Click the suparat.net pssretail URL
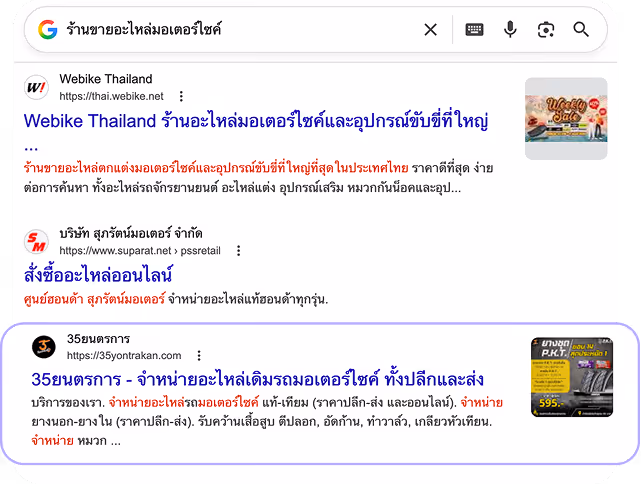Viewport: 641px width, 484px height. click(140, 251)
